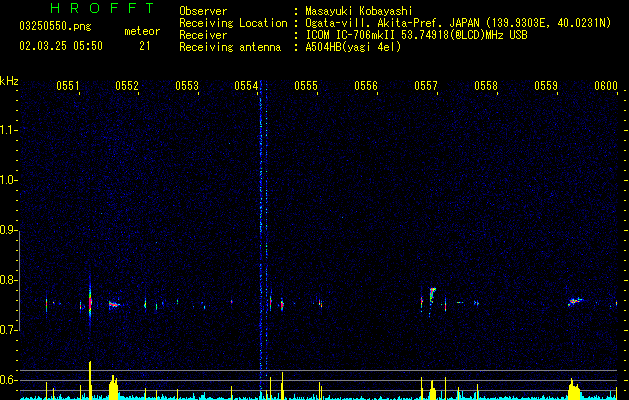Screen dimensions: 629x400
Task: Click the 0552 time marker
Action: tap(127, 86)
